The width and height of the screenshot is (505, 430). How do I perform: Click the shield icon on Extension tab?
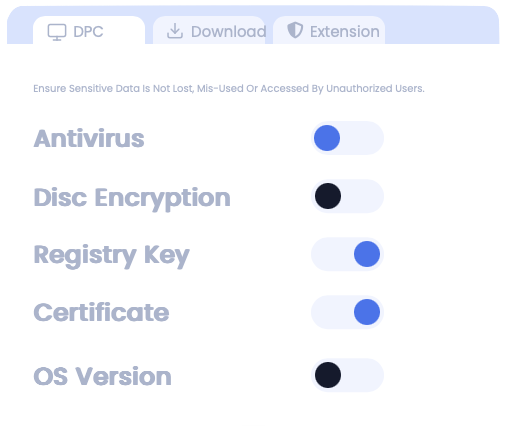click(x=295, y=30)
